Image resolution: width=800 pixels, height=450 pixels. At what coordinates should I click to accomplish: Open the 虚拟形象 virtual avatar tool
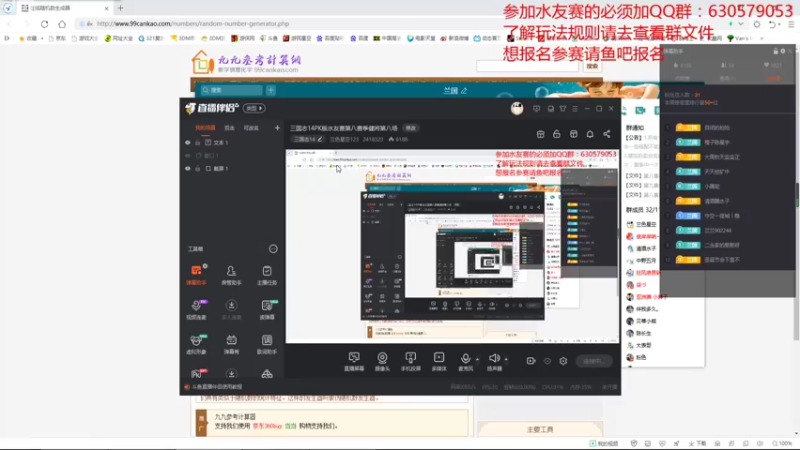tap(196, 344)
